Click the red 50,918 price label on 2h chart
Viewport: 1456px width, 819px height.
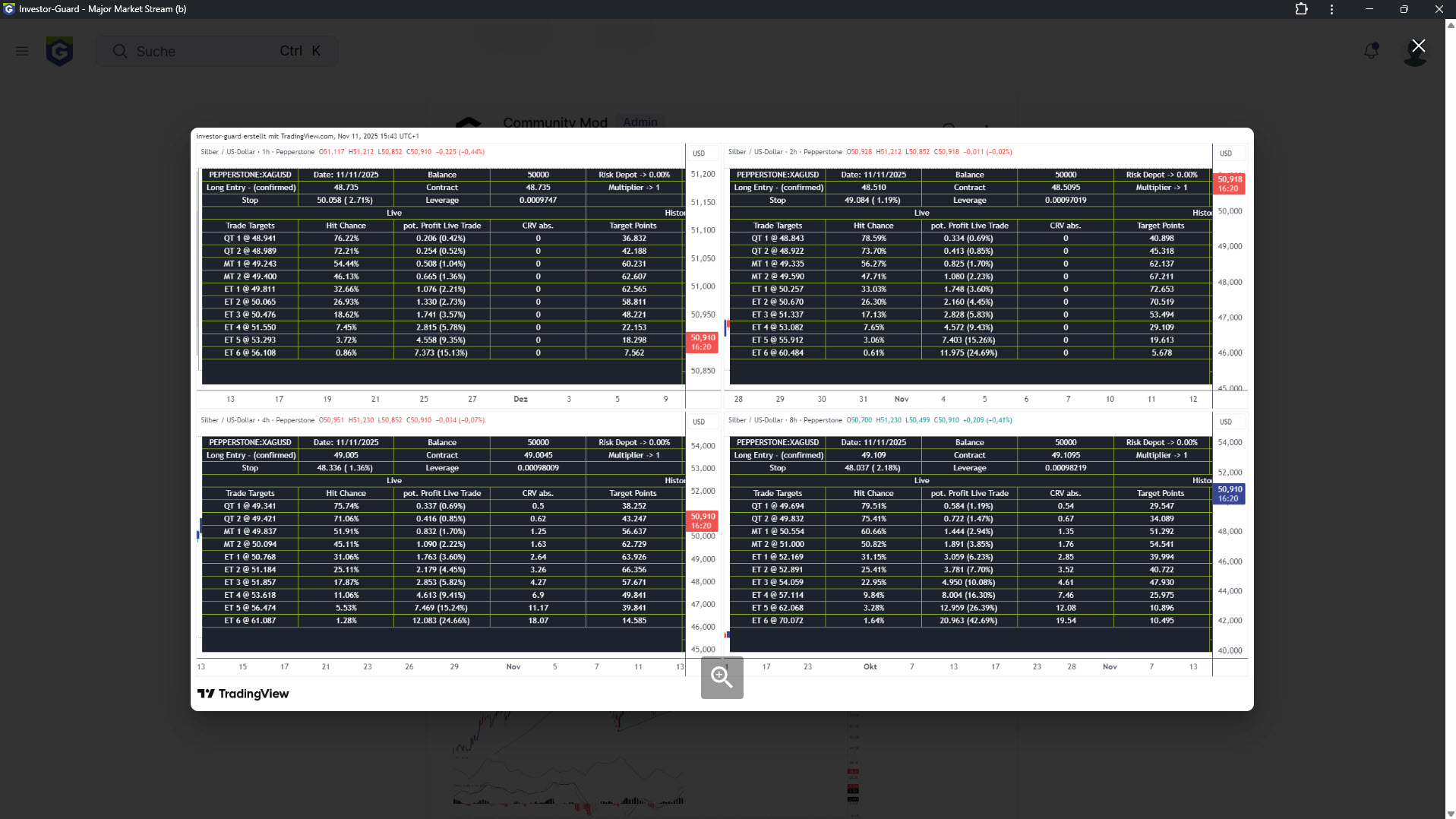tap(1229, 184)
